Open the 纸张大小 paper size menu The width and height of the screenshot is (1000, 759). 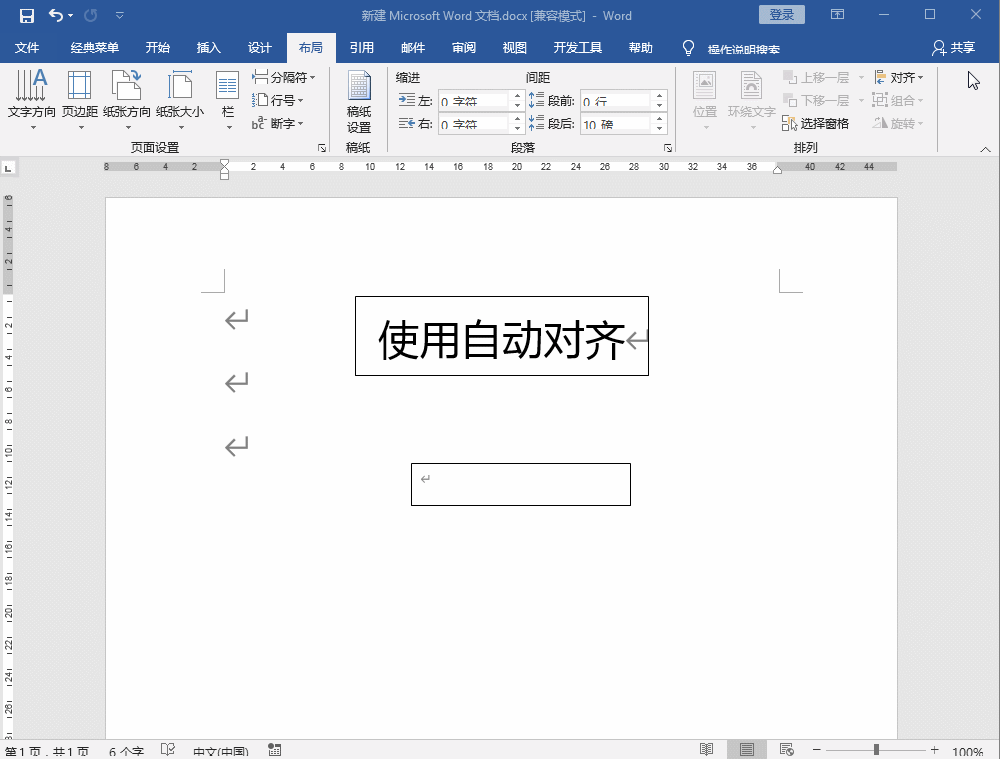pyautogui.click(x=180, y=99)
